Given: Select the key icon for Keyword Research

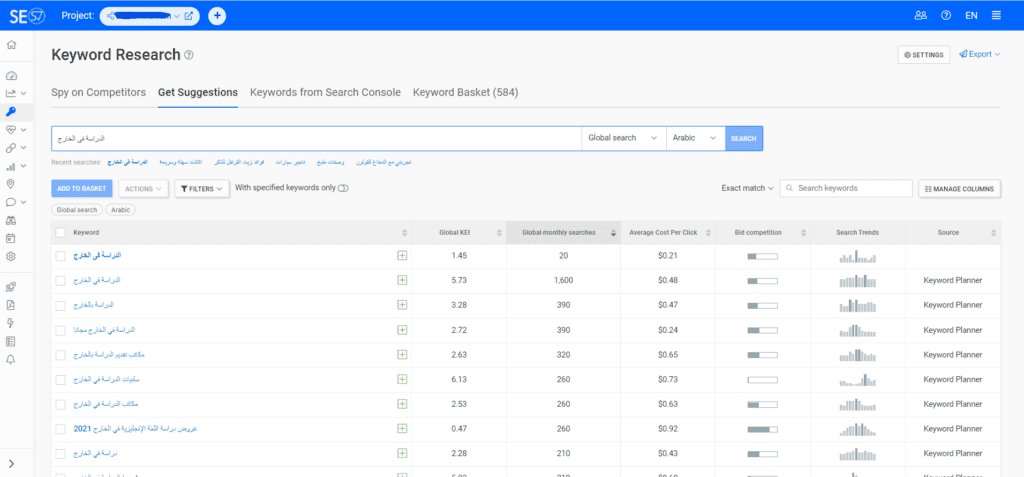Looking at the screenshot, I should (11, 112).
